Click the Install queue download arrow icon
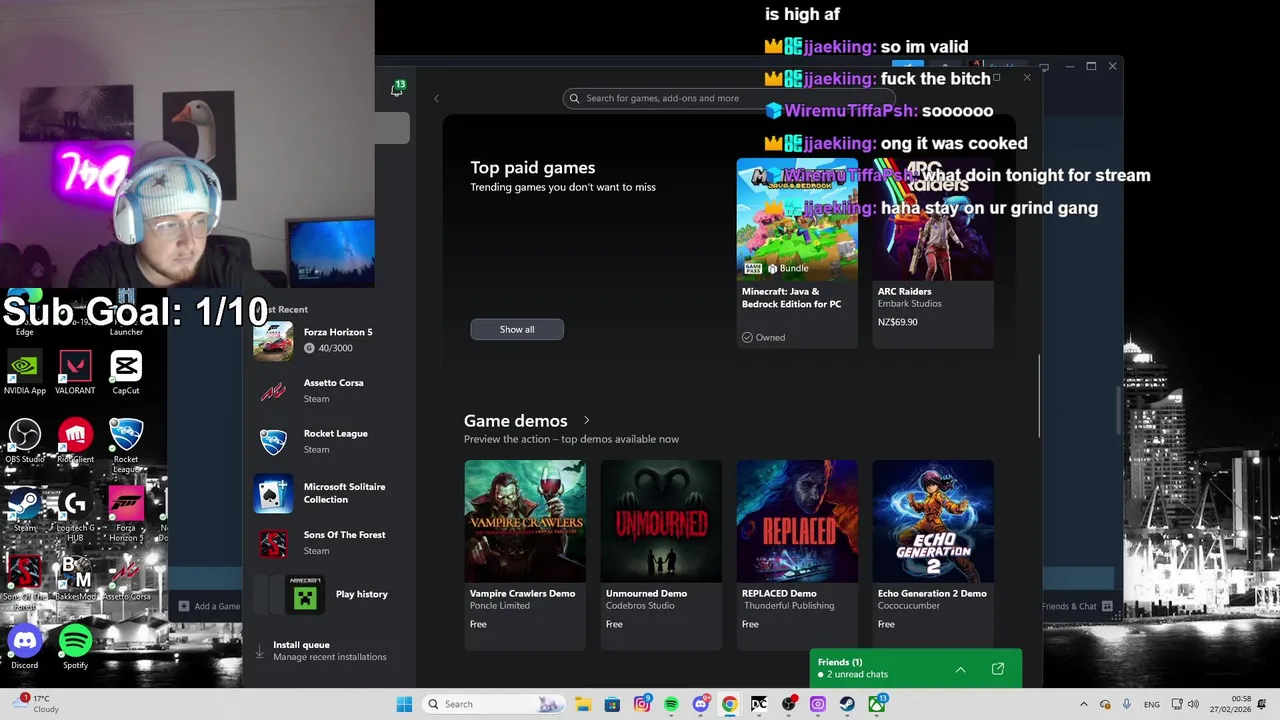The width and height of the screenshot is (1280, 720). tap(260, 651)
